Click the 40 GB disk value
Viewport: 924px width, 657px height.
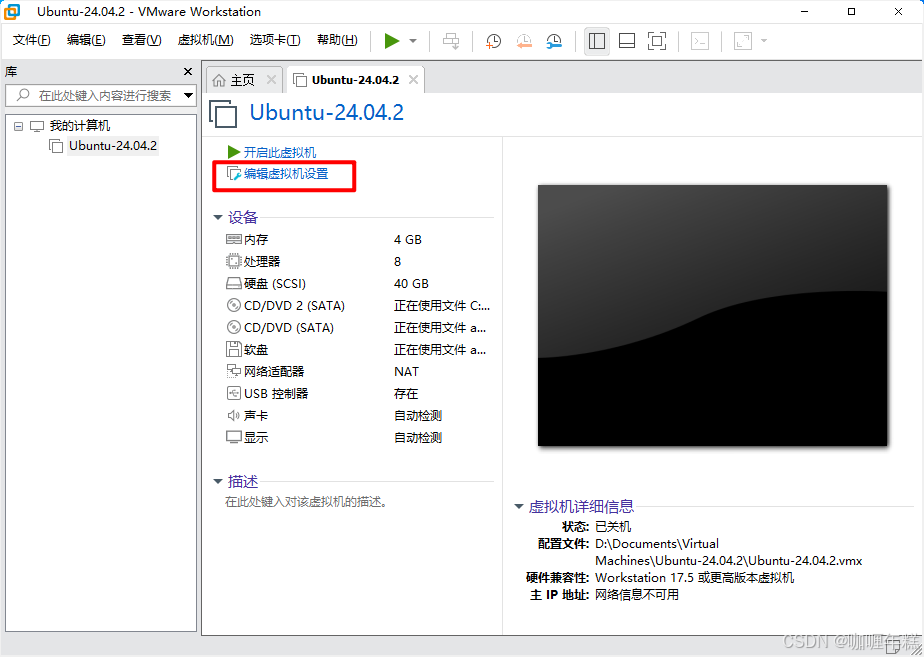pyautogui.click(x=411, y=284)
